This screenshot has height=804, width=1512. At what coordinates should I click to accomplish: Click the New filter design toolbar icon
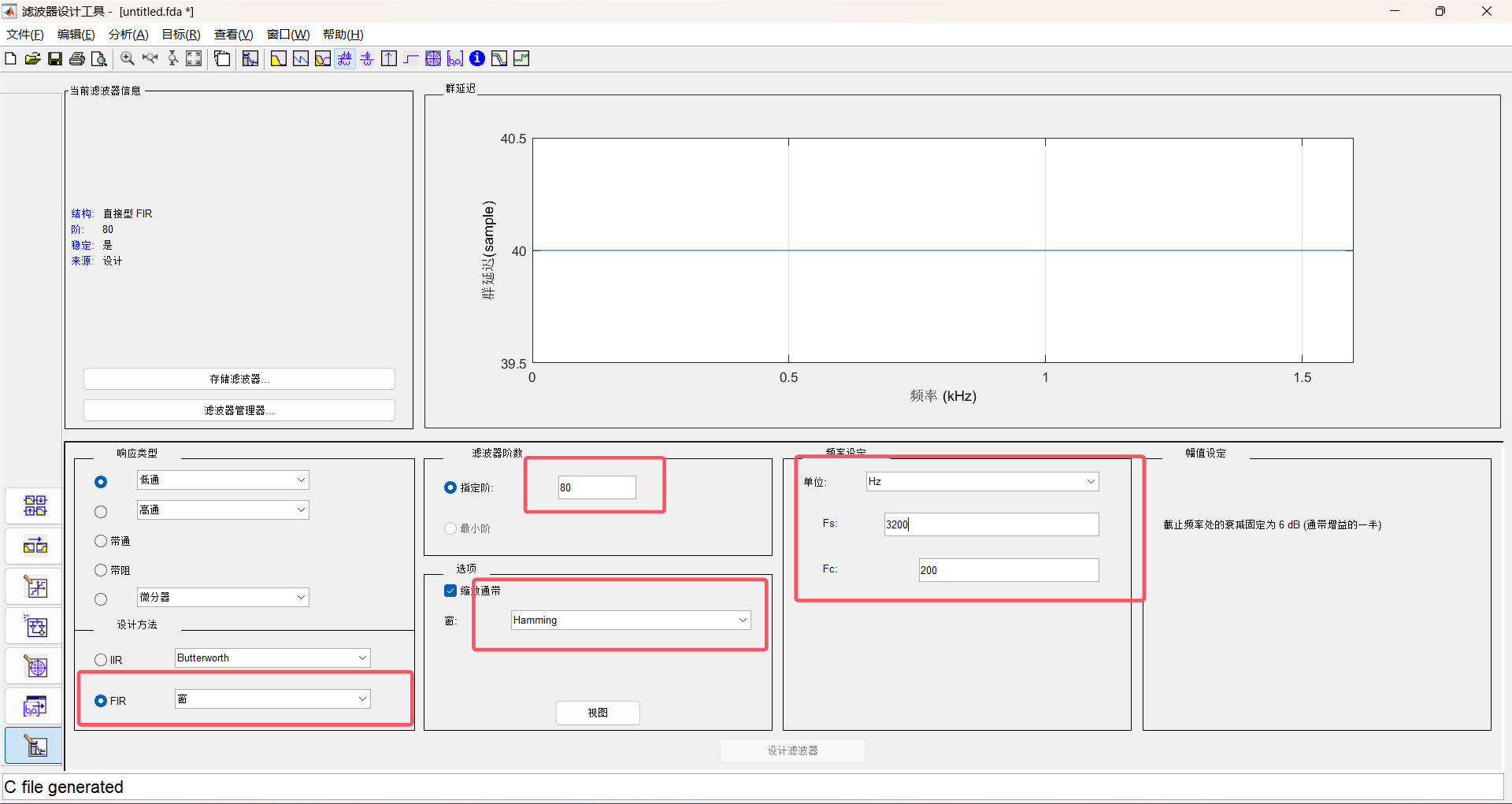point(10,58)
